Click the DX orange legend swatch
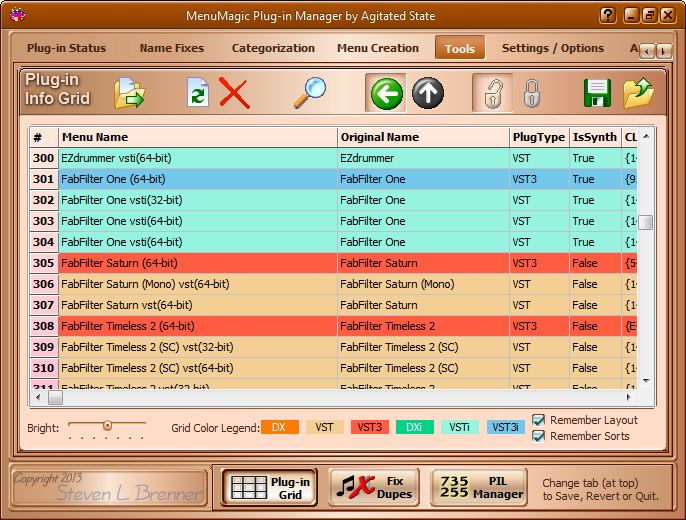The image size is (686, 520). 280,427
